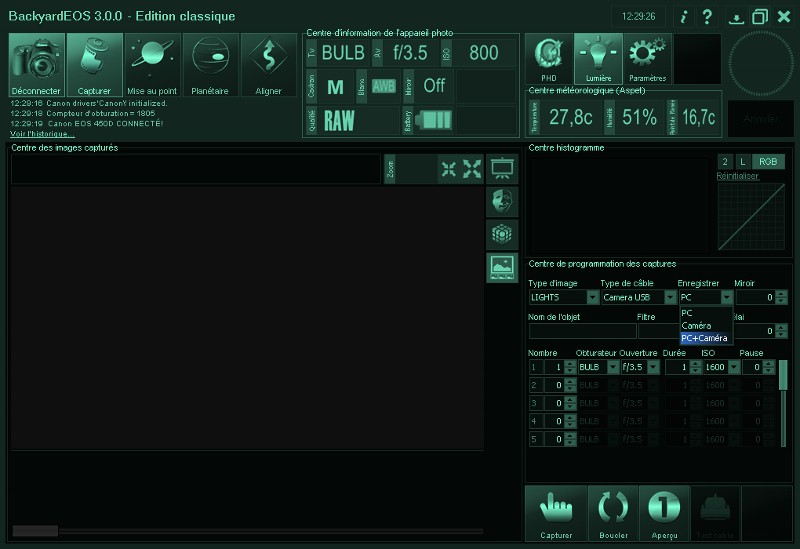Image resolution: width=800 pixels, height=549 pixels.
Task: Click the M camera mode indicator
Action: [335, 87]
